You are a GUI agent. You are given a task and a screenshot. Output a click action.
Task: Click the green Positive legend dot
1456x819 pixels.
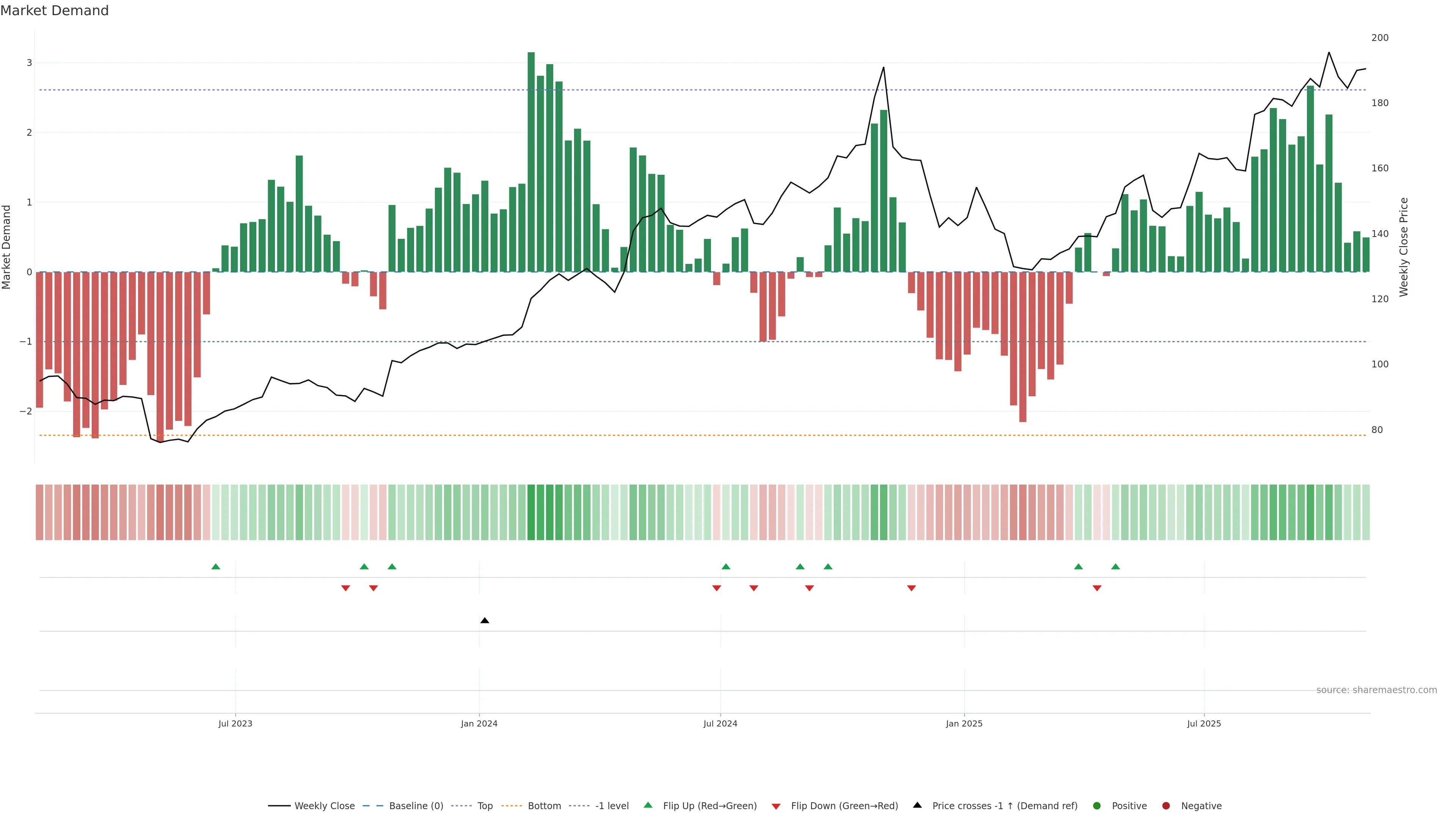pyautogui.click(x=1097, y=806)
